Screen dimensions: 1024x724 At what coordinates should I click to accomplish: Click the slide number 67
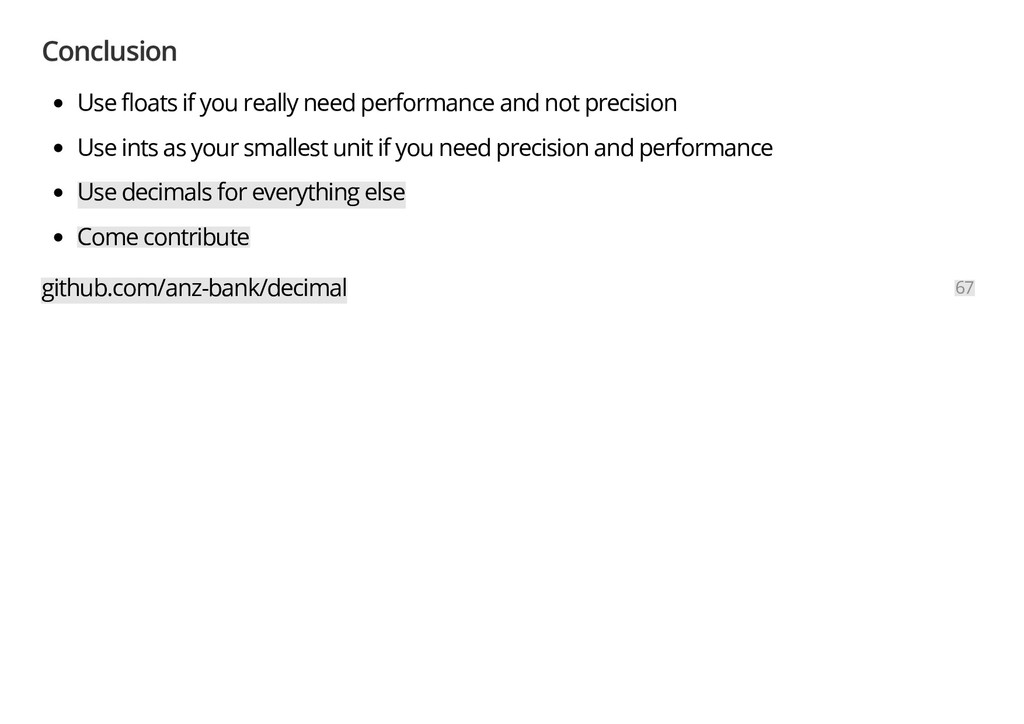(965, 288)
